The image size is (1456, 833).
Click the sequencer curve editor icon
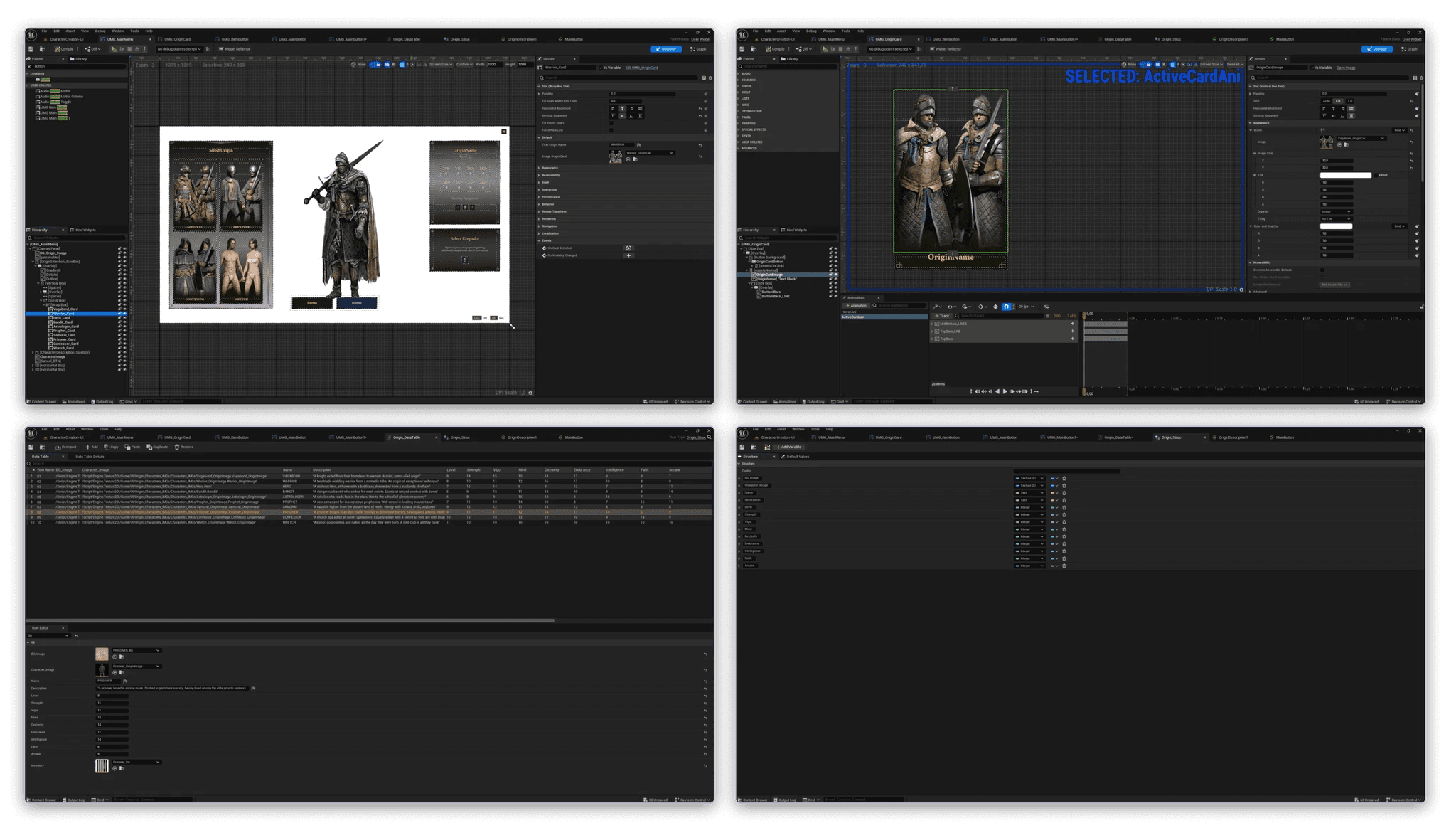[1046, 307]
